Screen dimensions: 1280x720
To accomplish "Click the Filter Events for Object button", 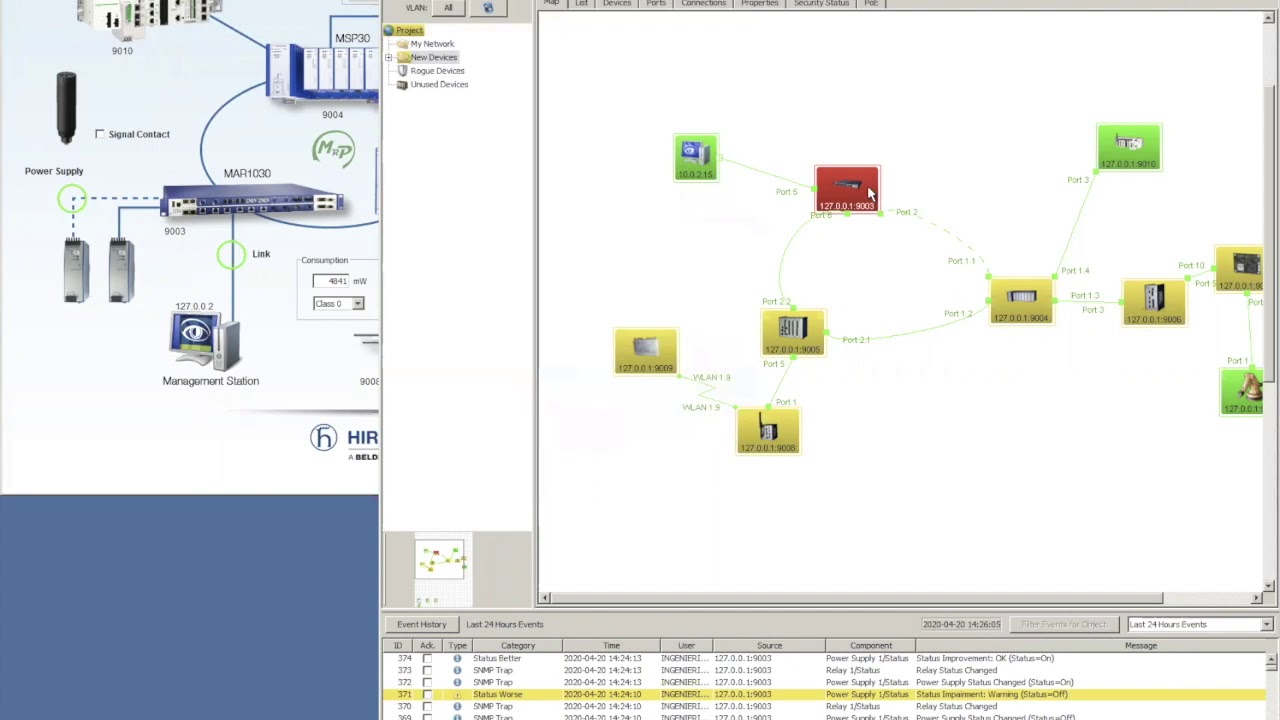I will point(1063,624).
